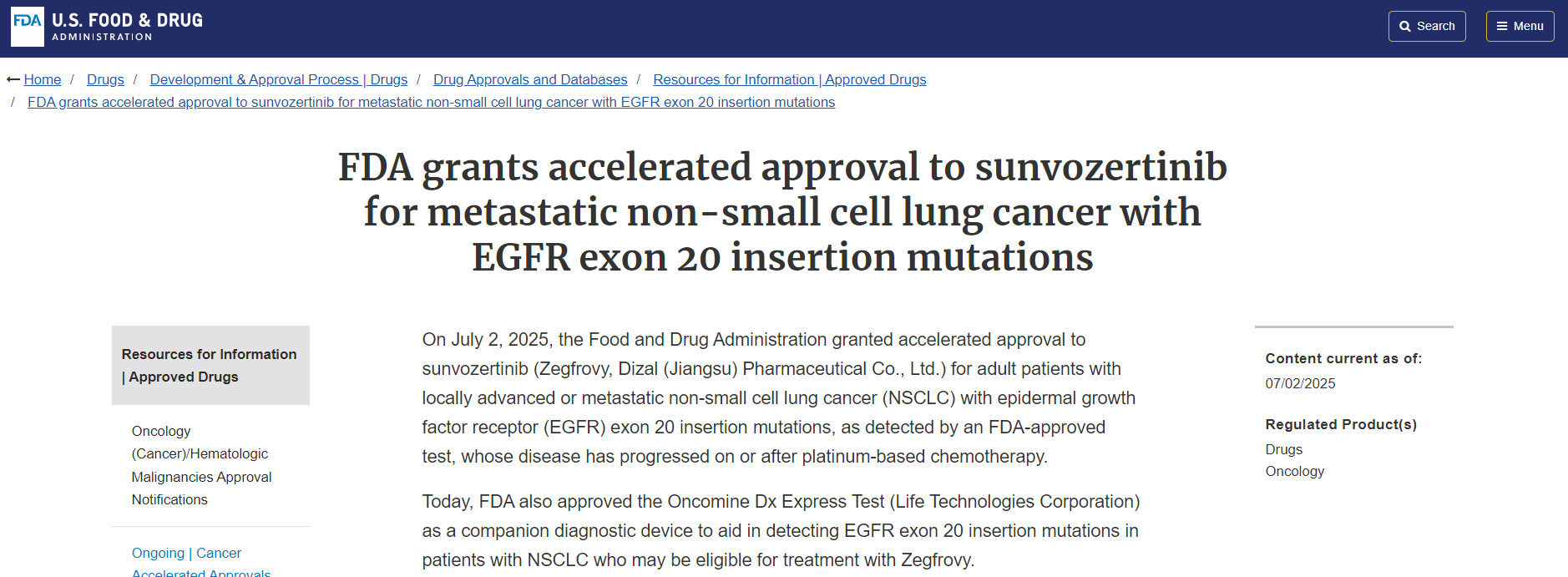Open sidebar heading Resources for Information | Approved Drugs

(x=210, y=366)
